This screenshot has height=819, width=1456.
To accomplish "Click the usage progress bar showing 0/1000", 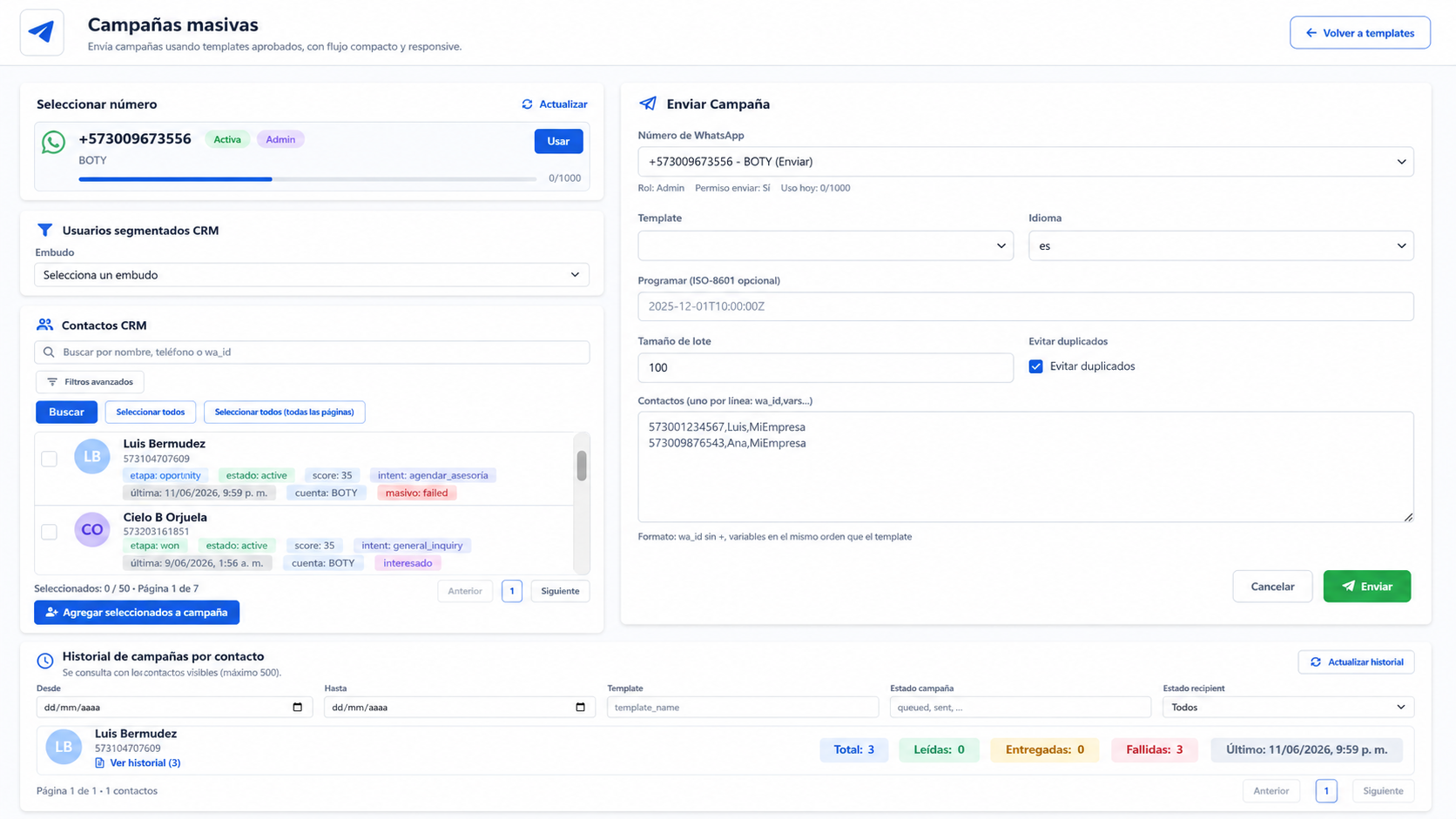I will tap(307, 179).
